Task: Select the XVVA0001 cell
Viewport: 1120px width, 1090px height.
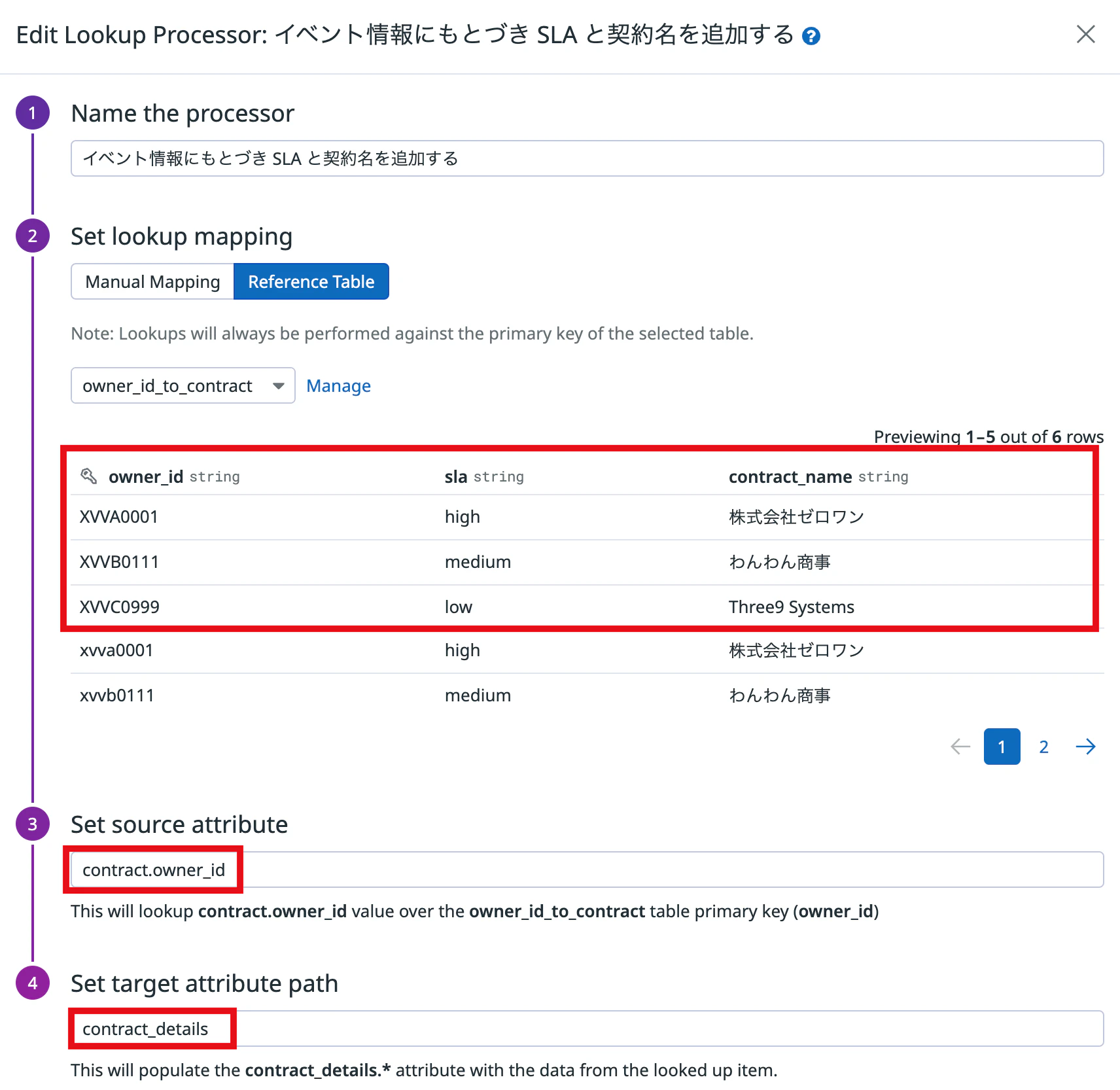Action: [x=119, y=517]
